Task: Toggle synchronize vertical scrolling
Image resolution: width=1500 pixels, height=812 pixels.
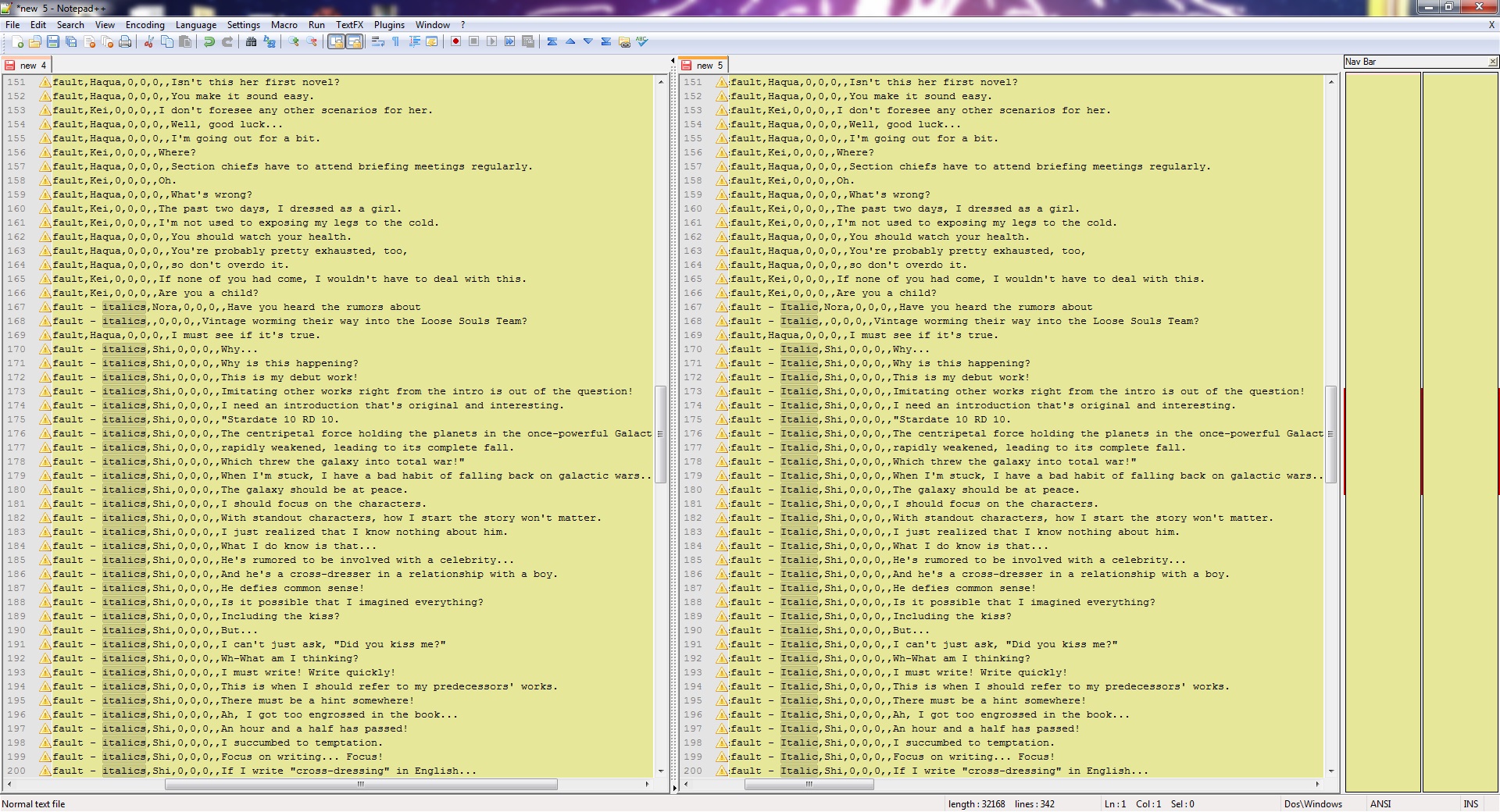Action: click(336, 42)
